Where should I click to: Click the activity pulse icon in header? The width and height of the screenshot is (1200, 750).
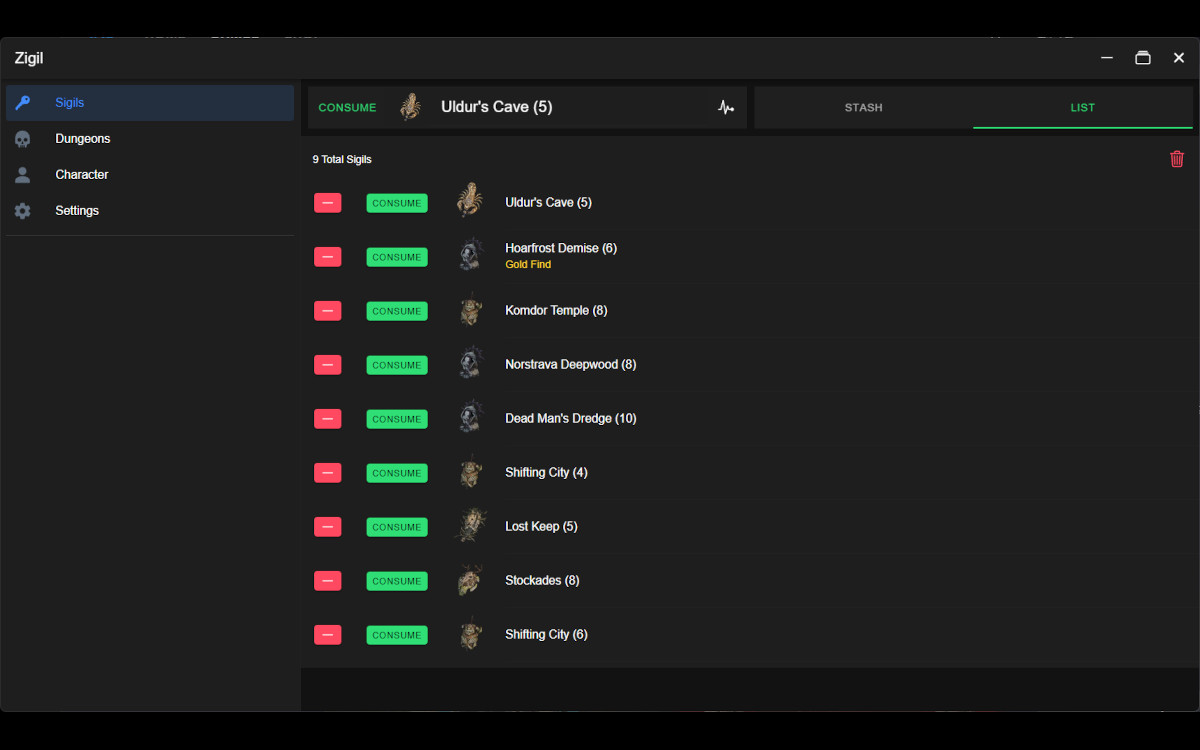click(726, 108)
